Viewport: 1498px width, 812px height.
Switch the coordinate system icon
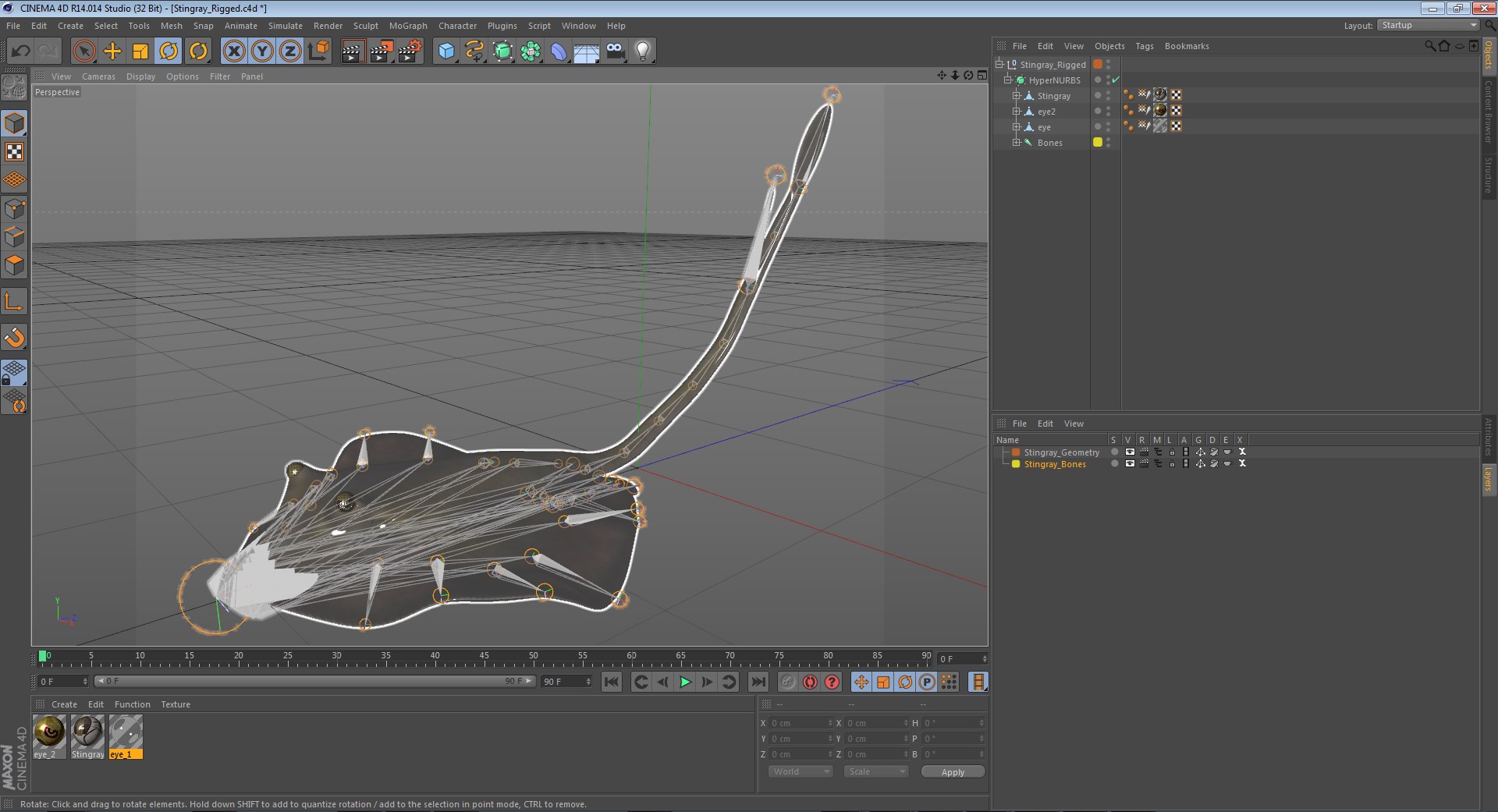(x=318, y=51)
